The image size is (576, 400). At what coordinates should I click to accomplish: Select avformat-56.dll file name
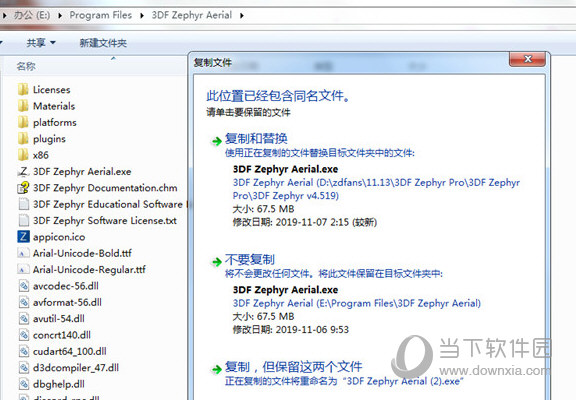[67, 302]
